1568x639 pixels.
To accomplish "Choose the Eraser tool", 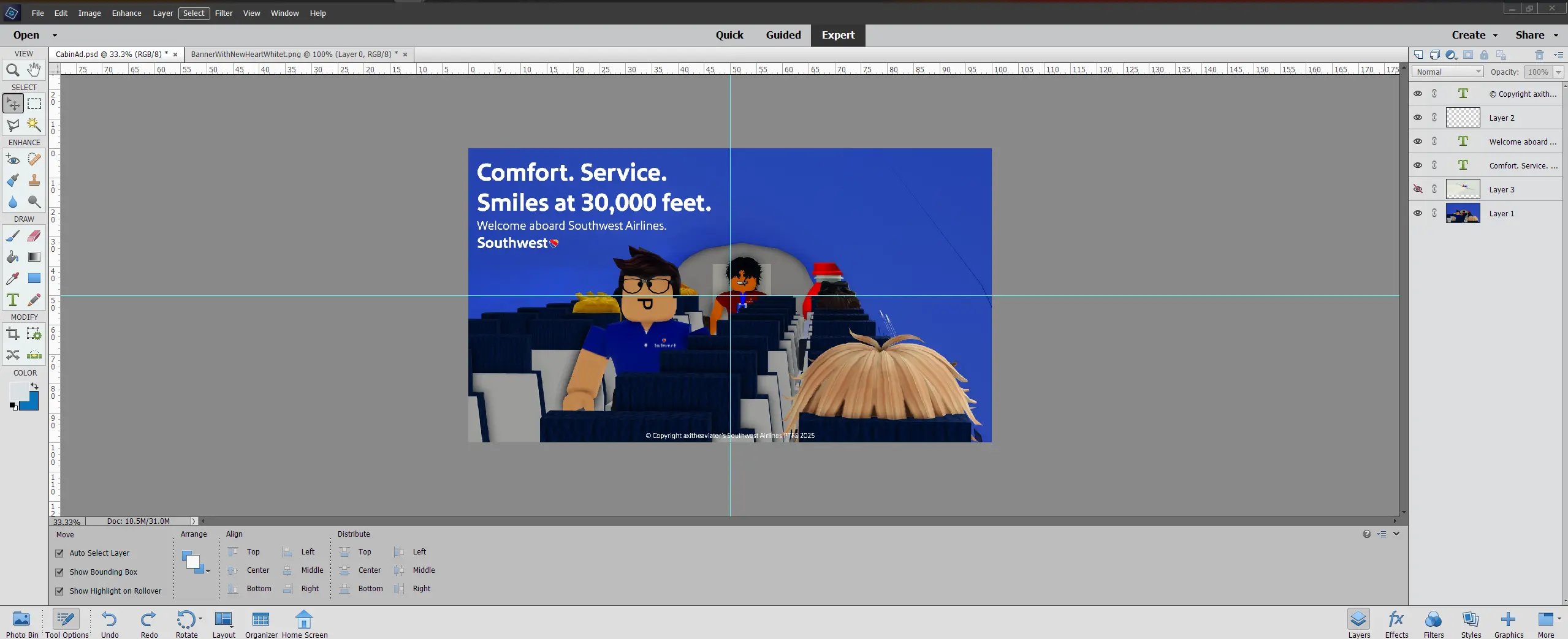I will click(x=34, y=235).
